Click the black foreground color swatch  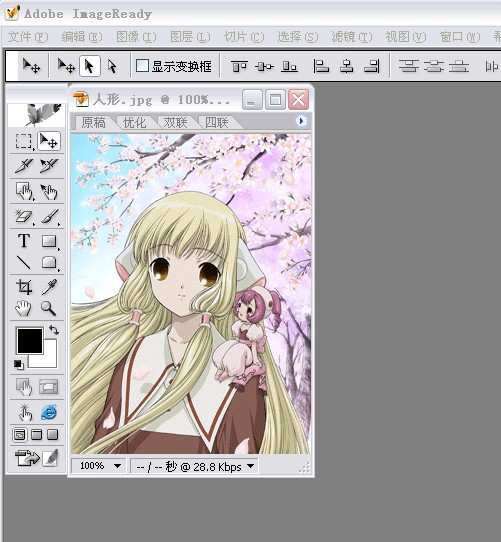coord(30,341)
